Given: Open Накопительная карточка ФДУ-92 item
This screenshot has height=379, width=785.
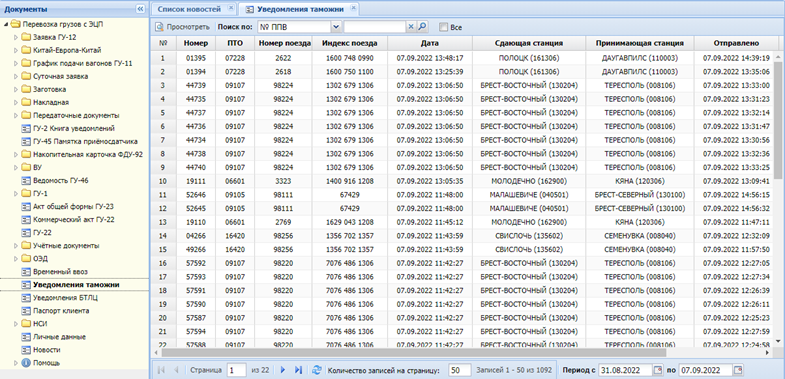Looking at the screenshot, I should (x=88, y=154).
